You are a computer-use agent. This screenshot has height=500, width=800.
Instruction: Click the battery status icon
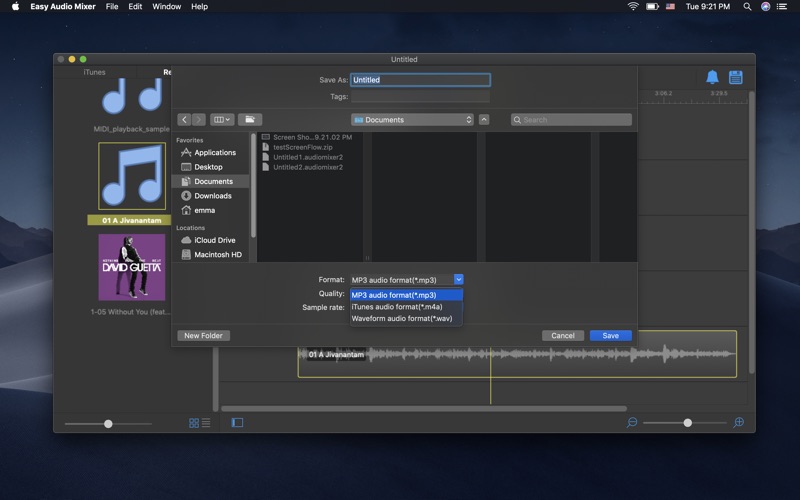tap(653, 7)
